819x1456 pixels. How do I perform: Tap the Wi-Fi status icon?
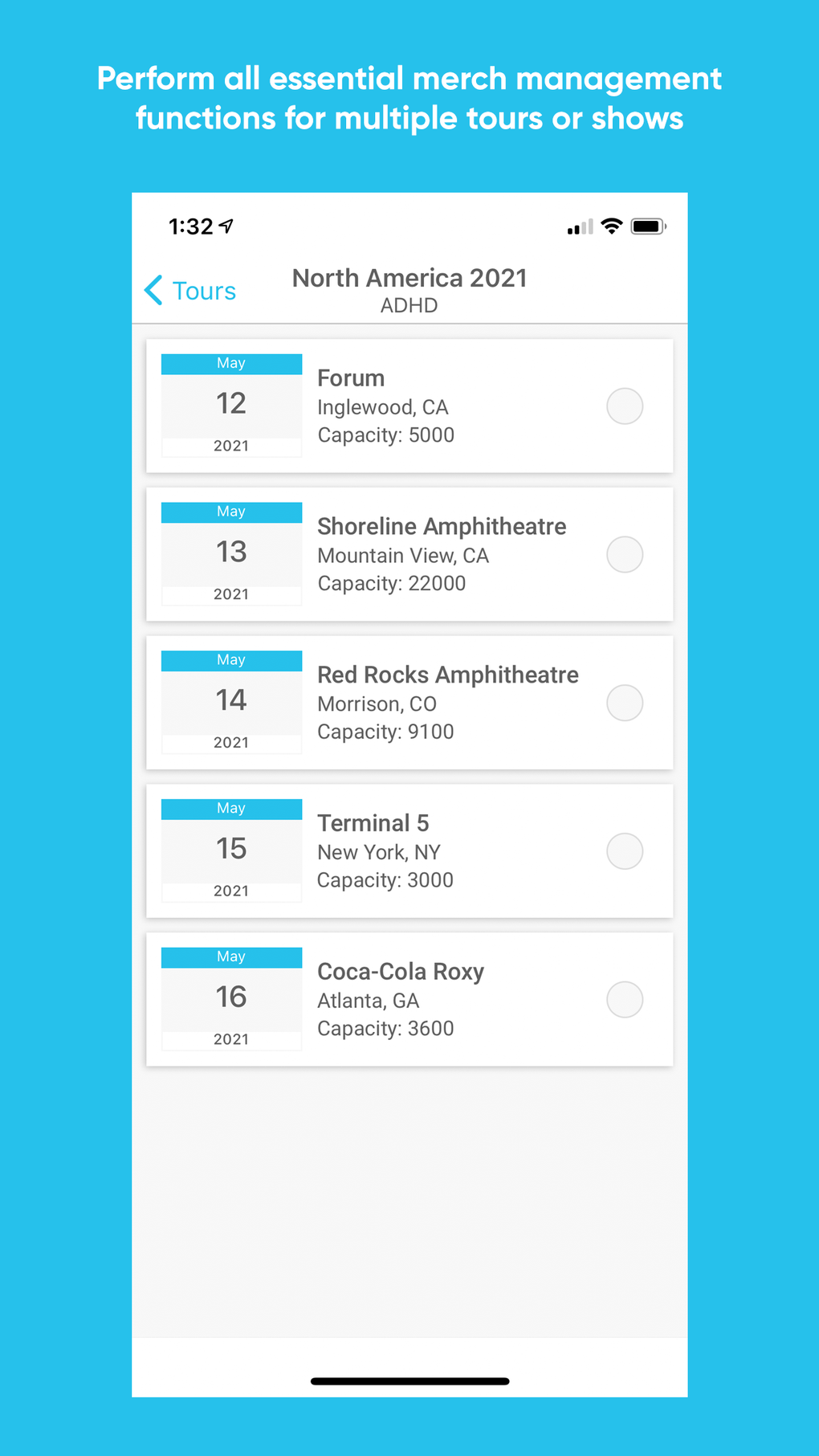(612, 226)
